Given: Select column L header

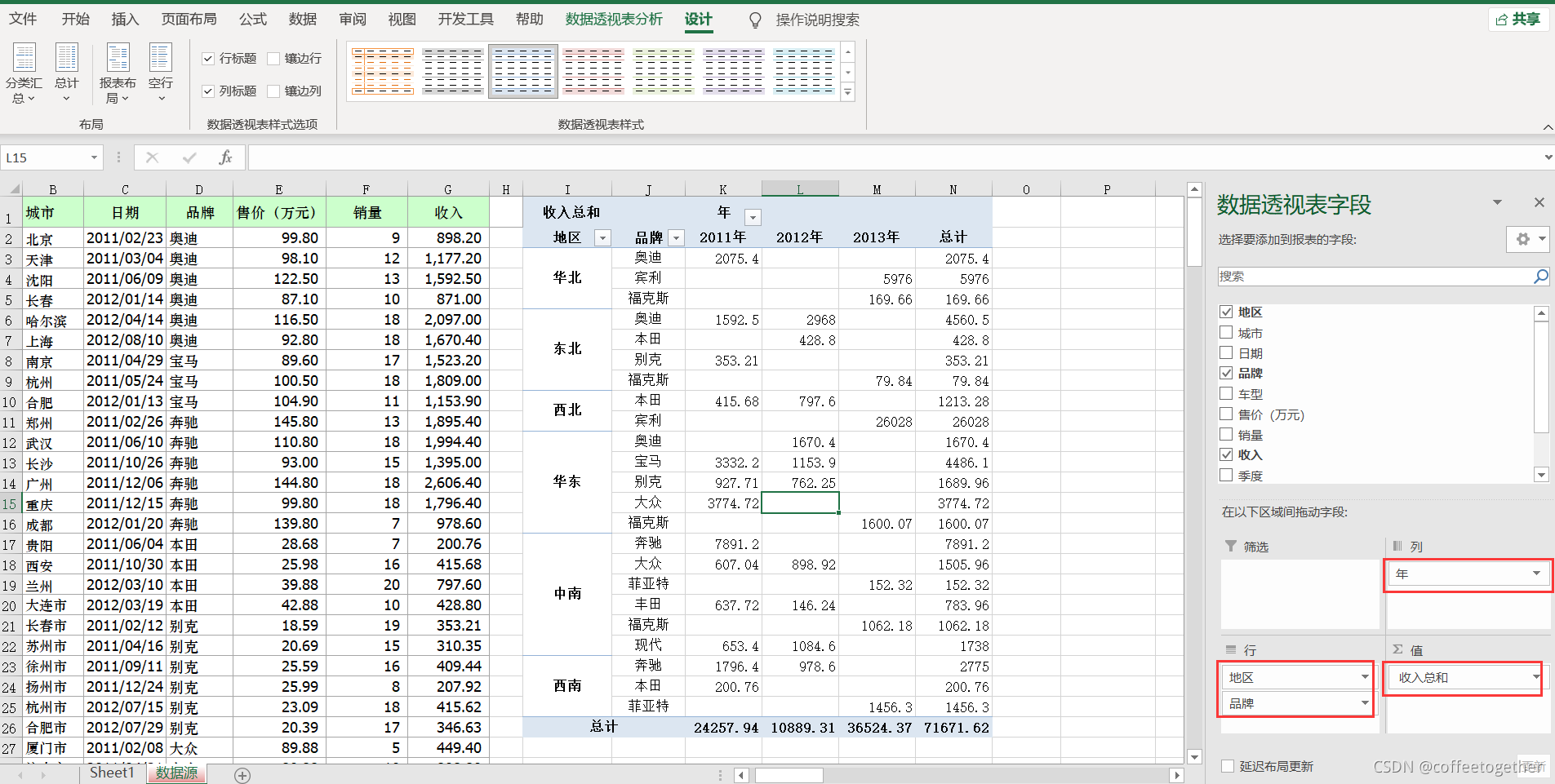Looking at the screenshot, I should coord(800,189).
